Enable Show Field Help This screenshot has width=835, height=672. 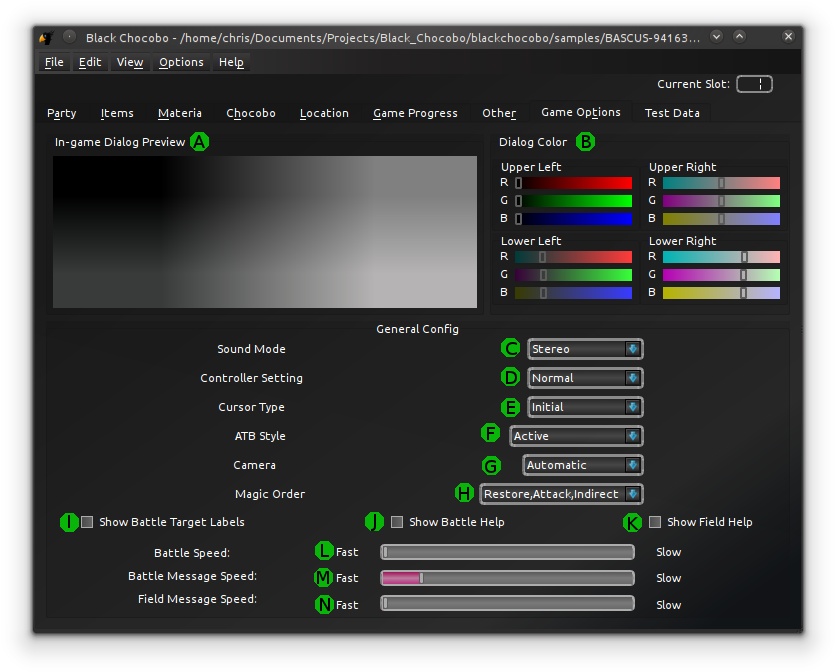(x=655, y=521)
